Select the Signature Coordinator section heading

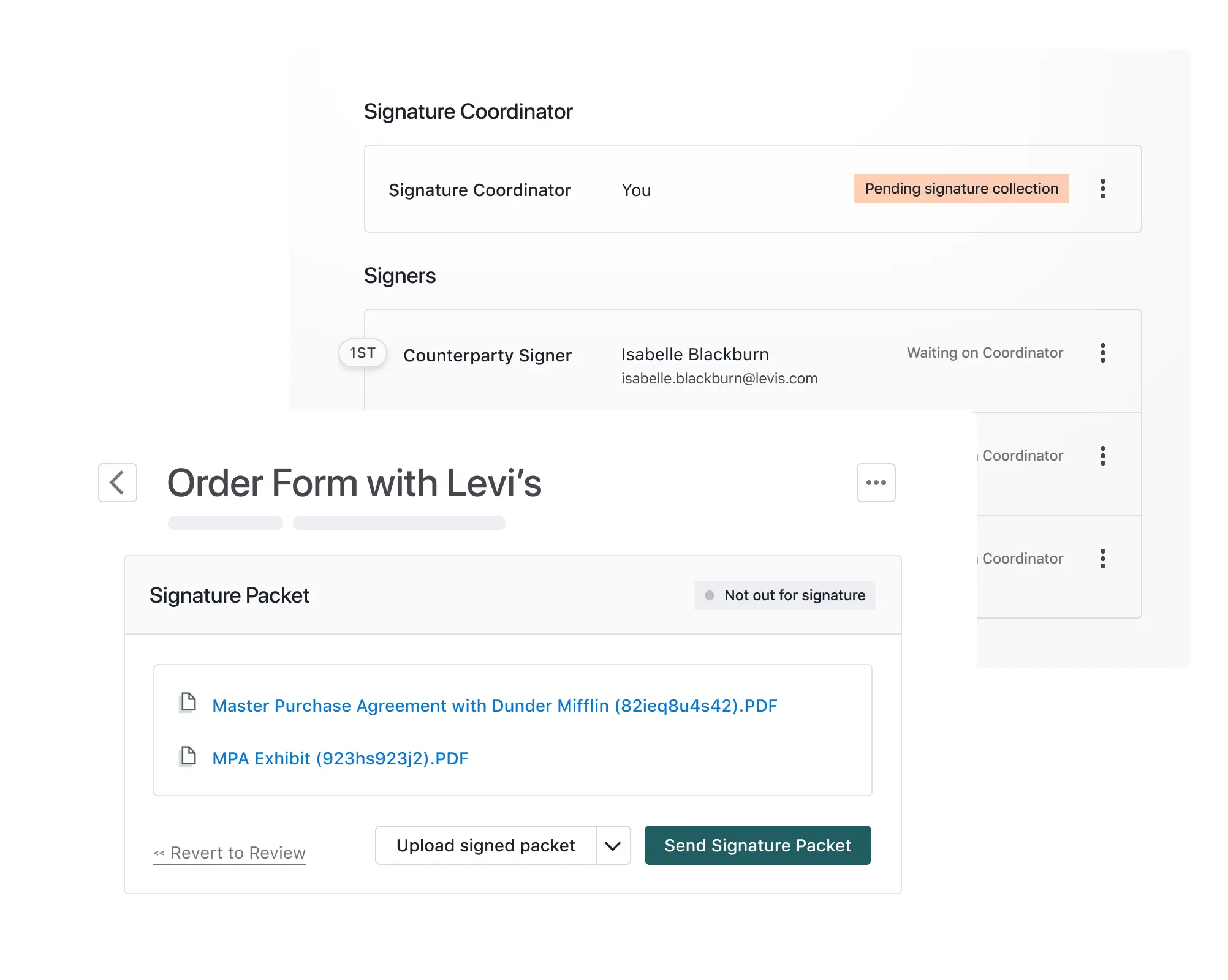(x=468, y=111)
